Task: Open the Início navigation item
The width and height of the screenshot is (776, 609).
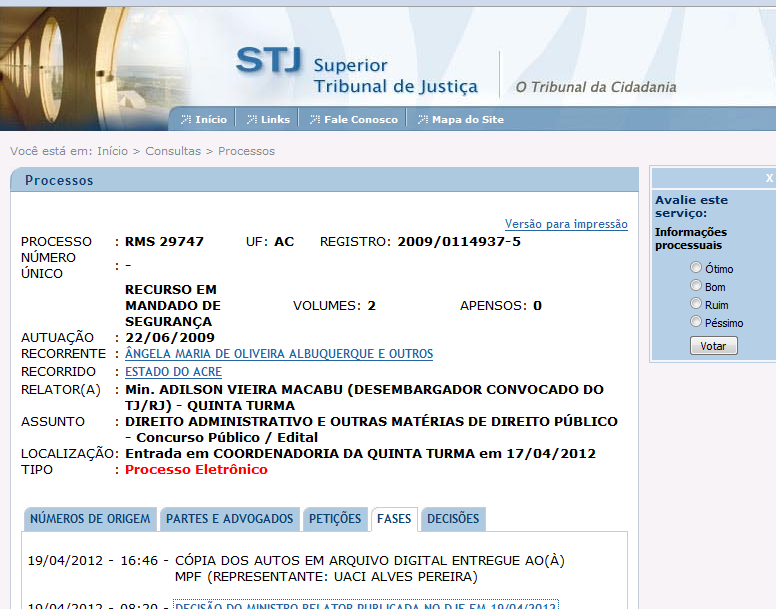Action: [x=211, y=120]
